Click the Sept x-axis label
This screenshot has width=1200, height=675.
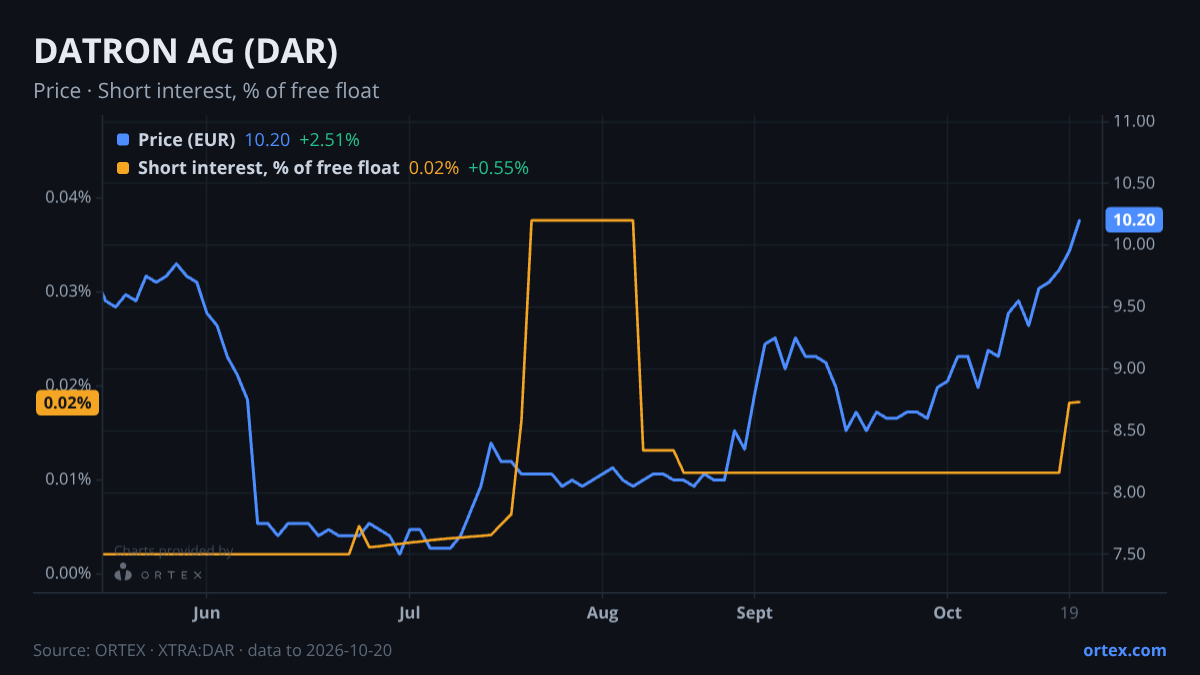click(755, 613)
